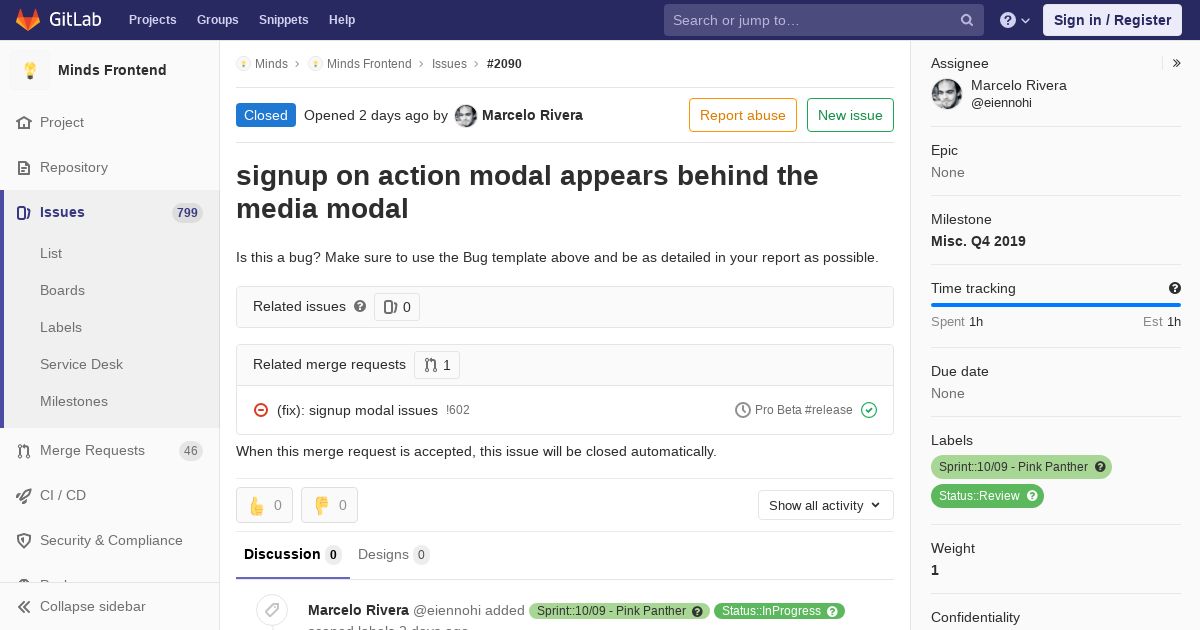The height and width of the screenshot is (630, 1200).
Task: Click the search magnifier icon
Action: pos(967,20)
